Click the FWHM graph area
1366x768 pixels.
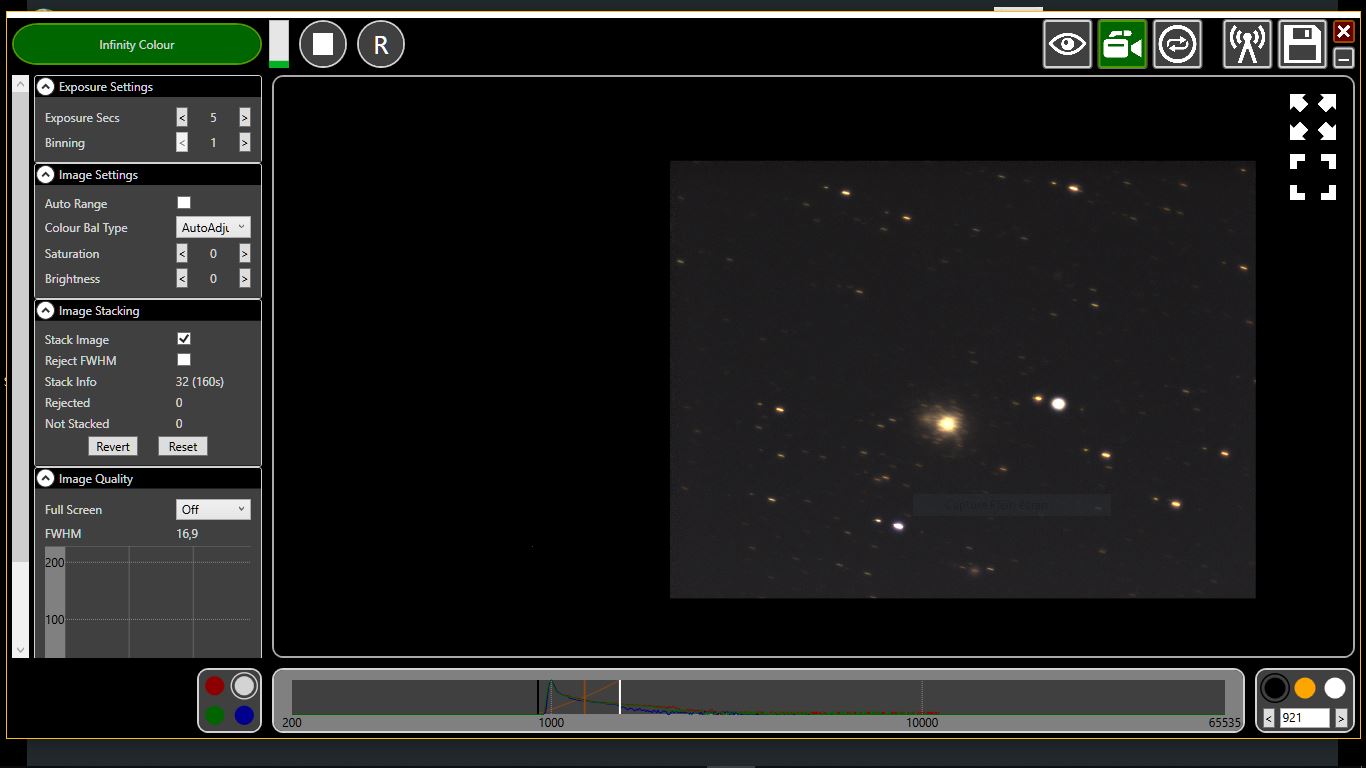148,602
